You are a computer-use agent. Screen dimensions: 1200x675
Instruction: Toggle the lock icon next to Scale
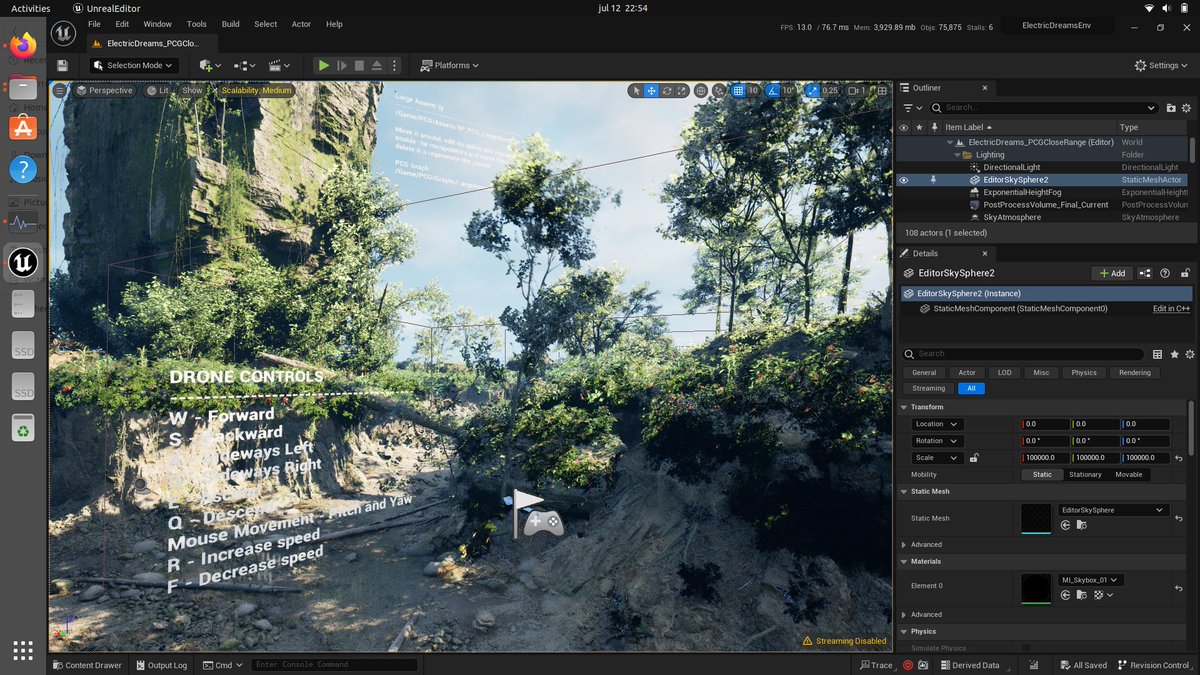[974, 458]
